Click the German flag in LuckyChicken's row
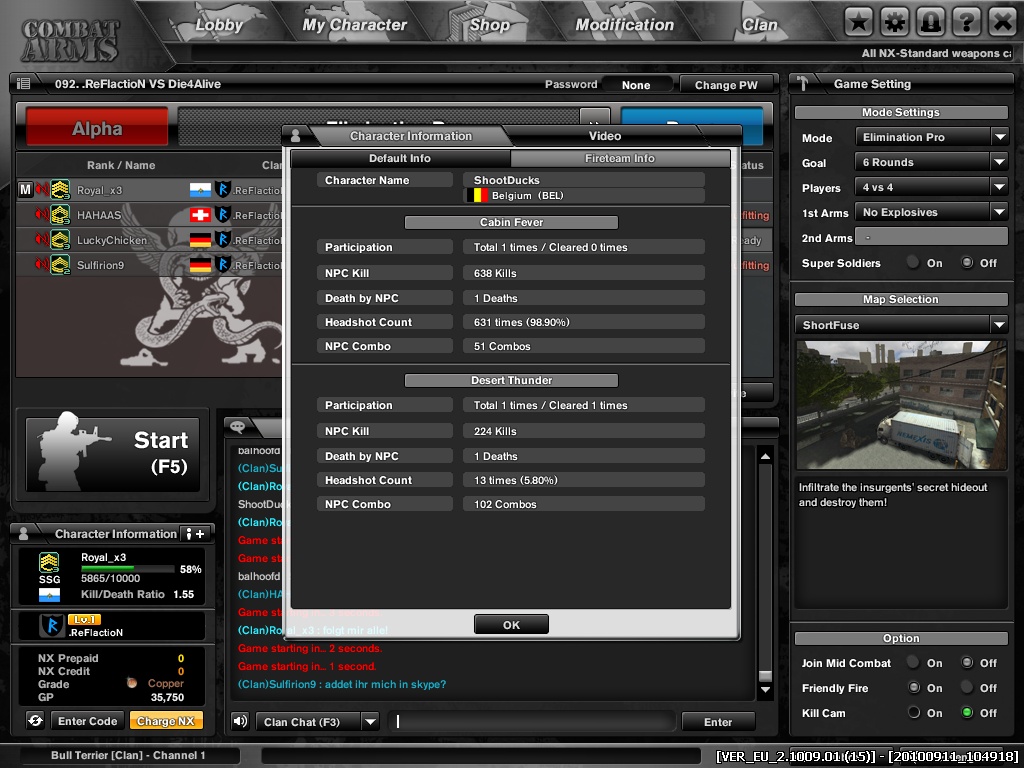The image size is (1024, 768). point(200,240)
